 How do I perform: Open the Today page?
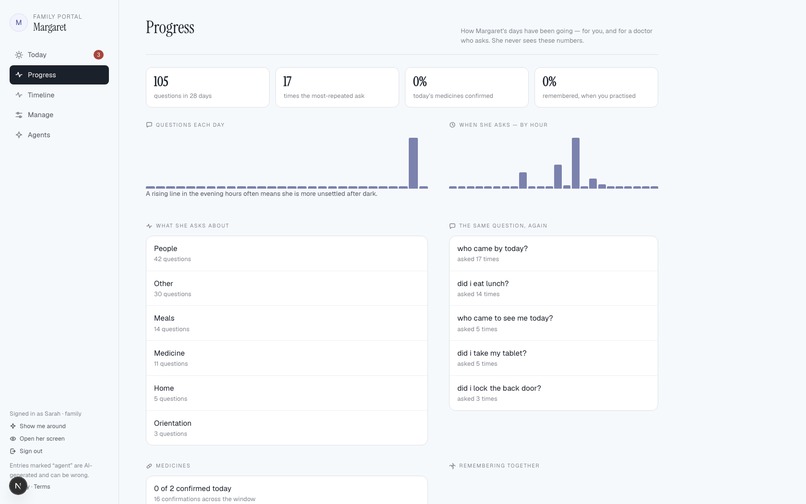(x=59, y=55)
